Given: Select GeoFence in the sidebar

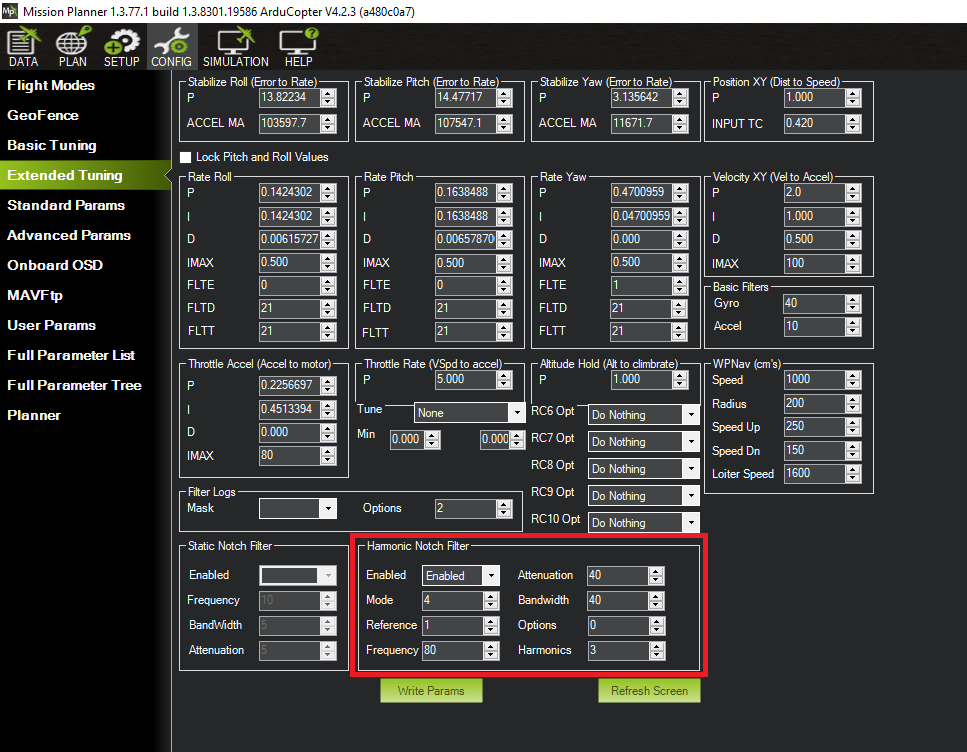Looking at the screenshot, I should [43, 115].
